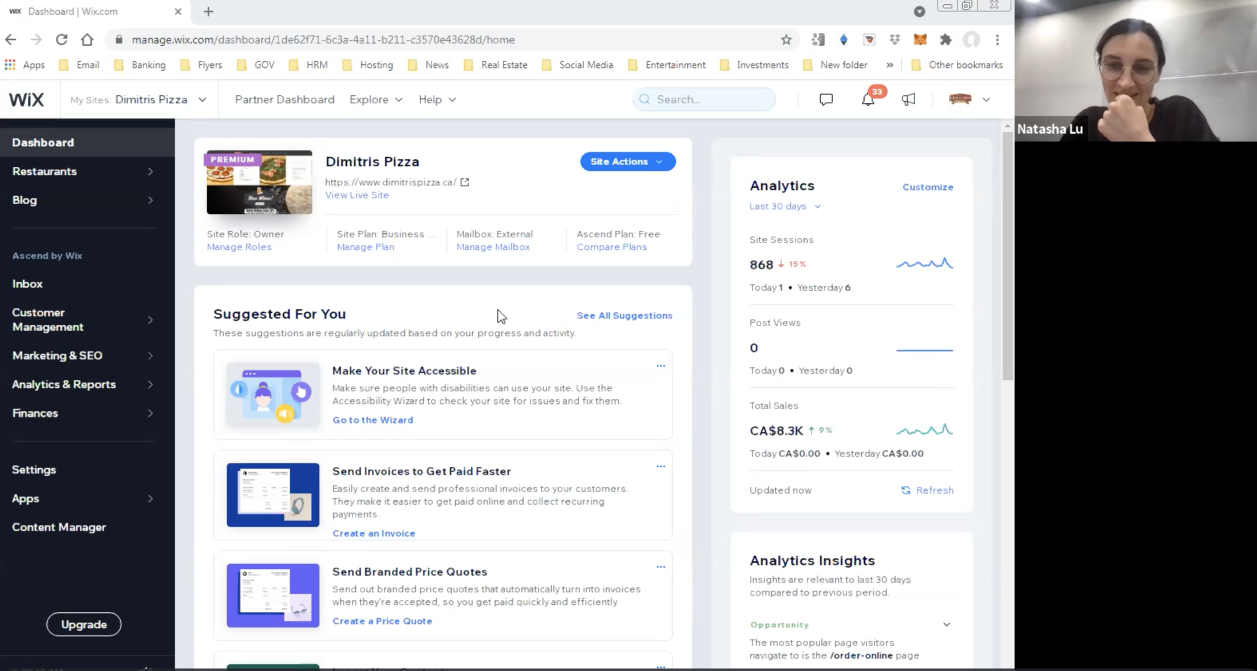The height and width of the screenshot is (671, 1257).
Task: Open the Real Estate bookmarks folder
Action: click(x=496, y=65)
